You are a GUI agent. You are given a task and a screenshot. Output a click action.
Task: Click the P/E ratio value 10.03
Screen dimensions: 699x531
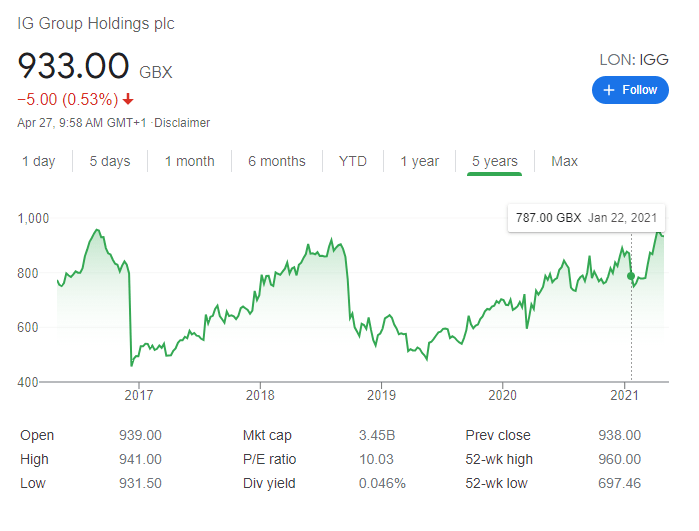[x=376, y=459]
